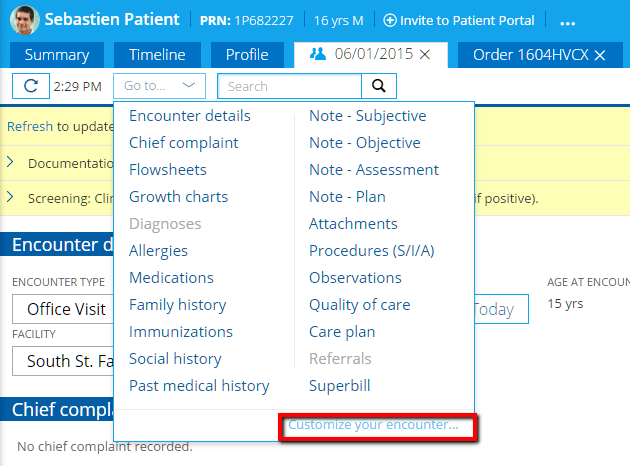Switch to the Summary tab
The width and height of the screenshot is (630, 466).
pos(56,55)
